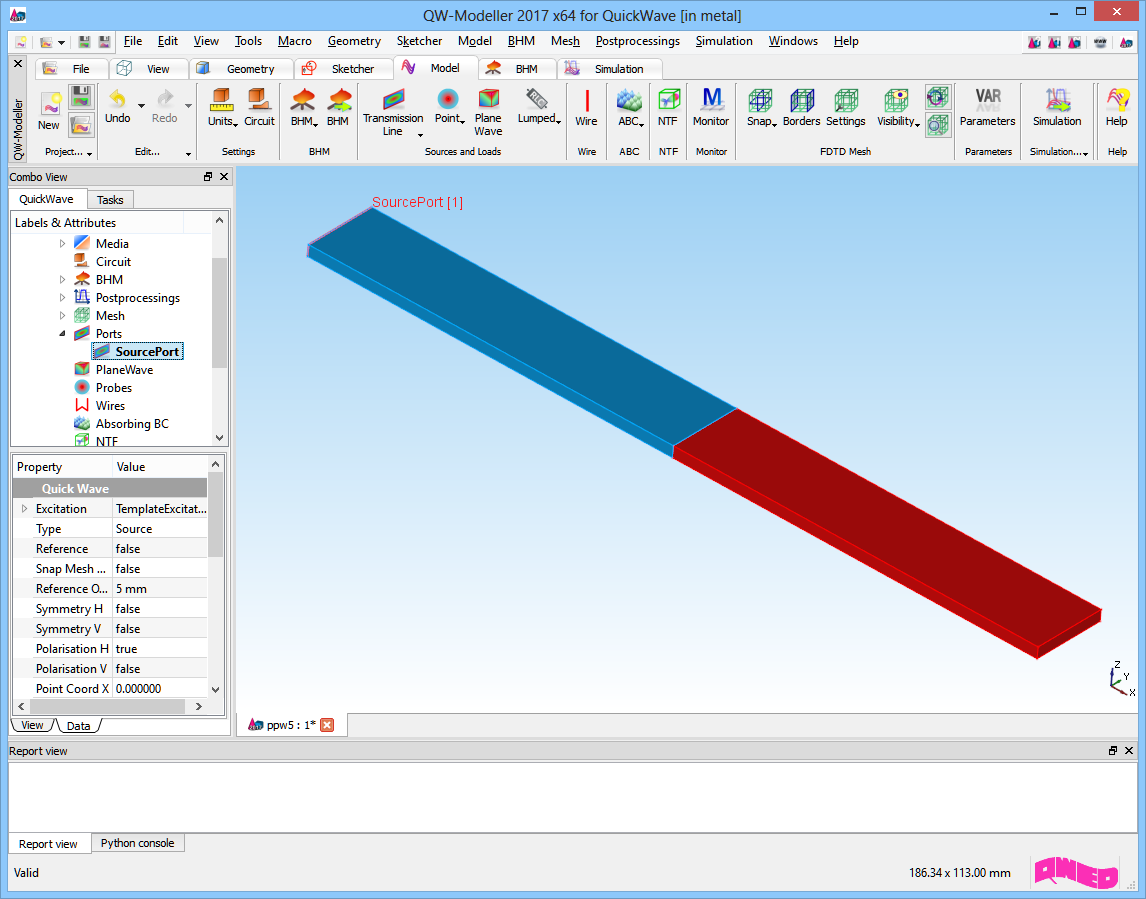Open the VAR Parameters tool
This screenshot has height=899, width=1146.
[x=987, y=107]
